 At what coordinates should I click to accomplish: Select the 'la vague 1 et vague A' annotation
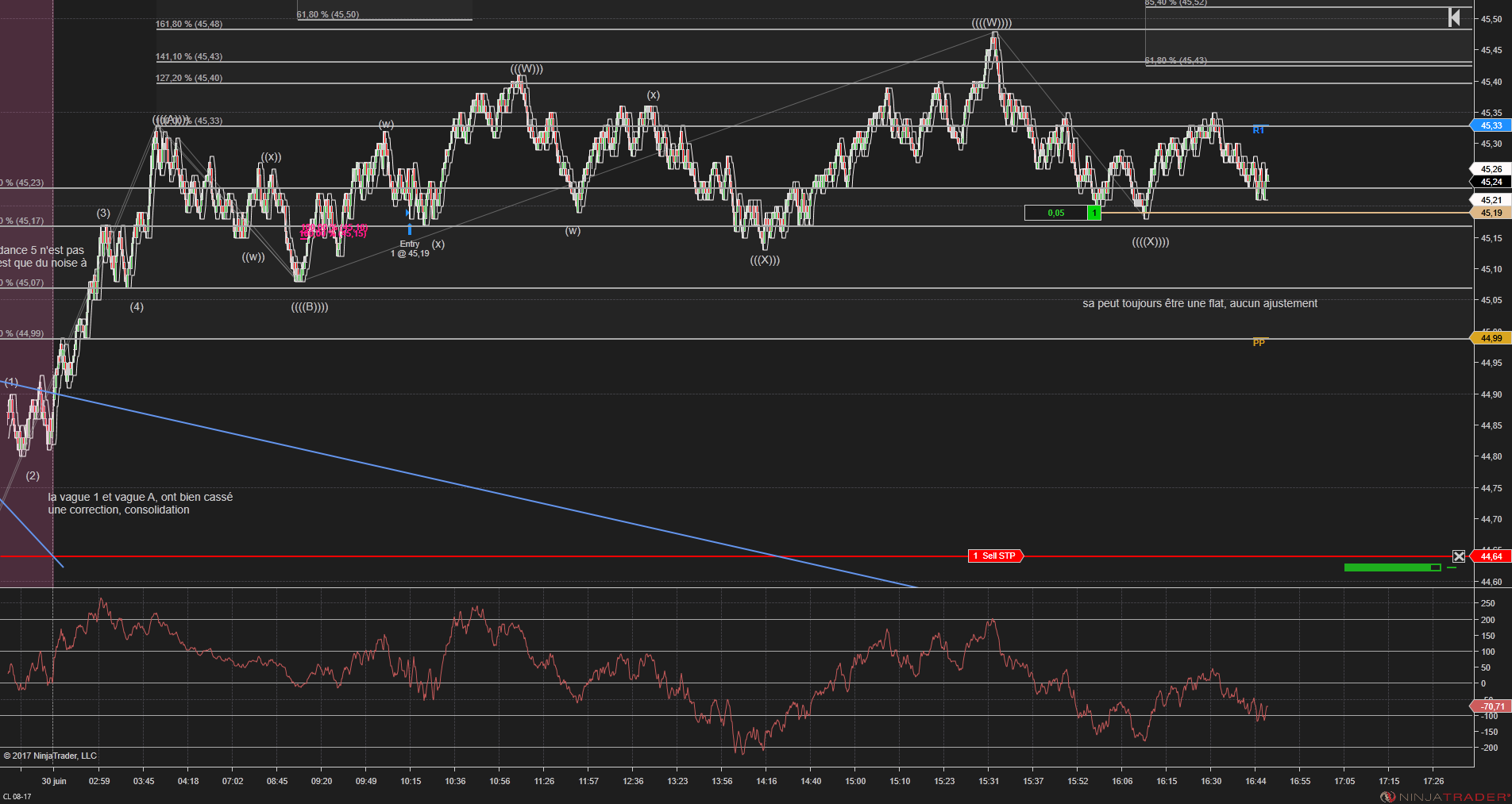coord(141,503)
